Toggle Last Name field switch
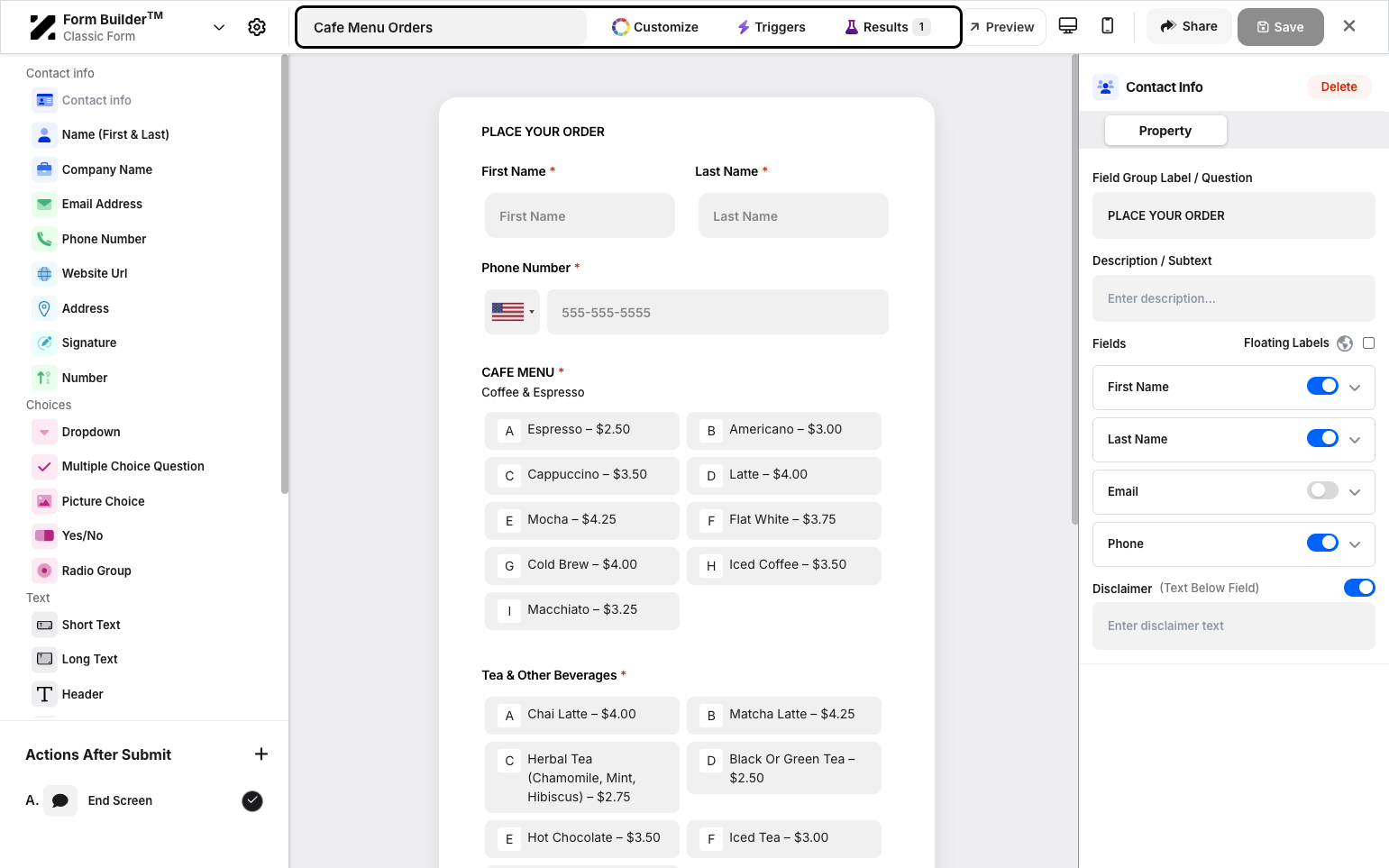The height and width of the screenshot is (868, 1389). (1322, 438)
